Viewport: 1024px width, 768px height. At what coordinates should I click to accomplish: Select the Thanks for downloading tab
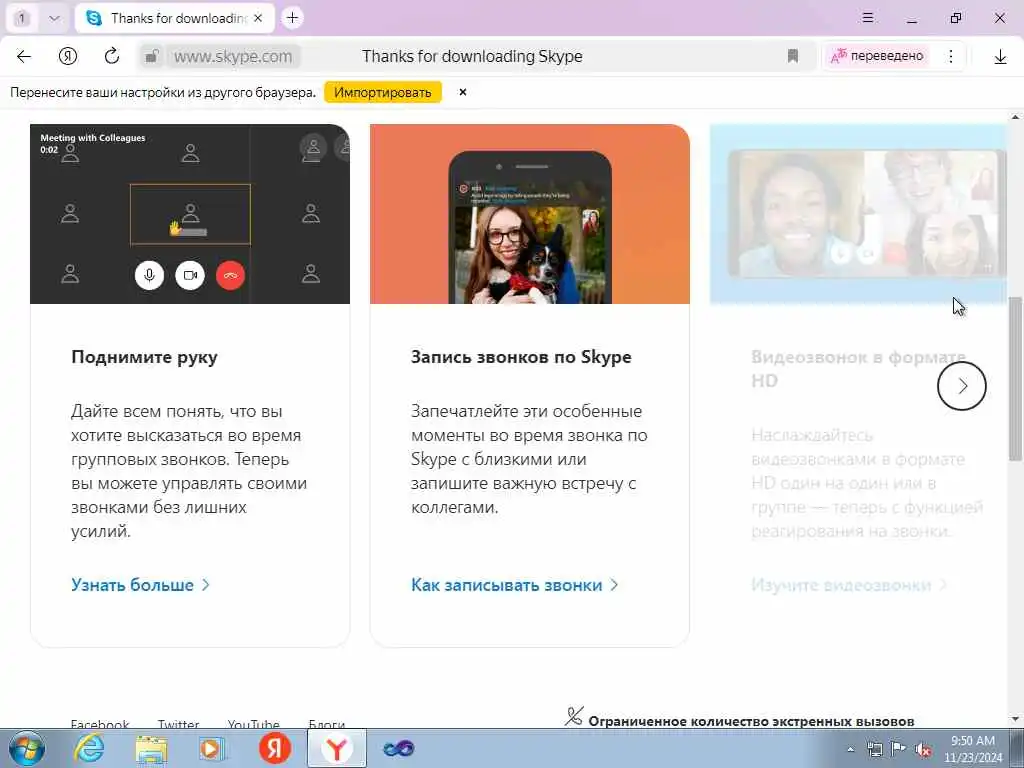click(175, 18)
